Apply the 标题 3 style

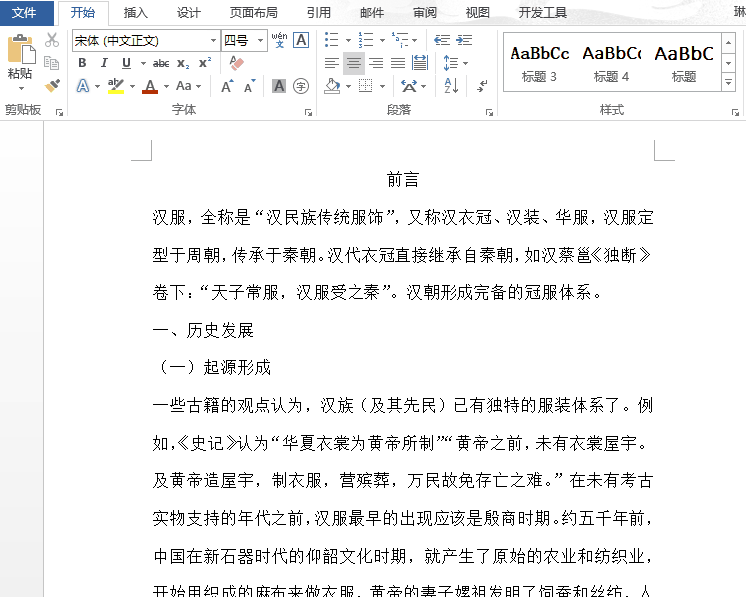coord(539,62)
